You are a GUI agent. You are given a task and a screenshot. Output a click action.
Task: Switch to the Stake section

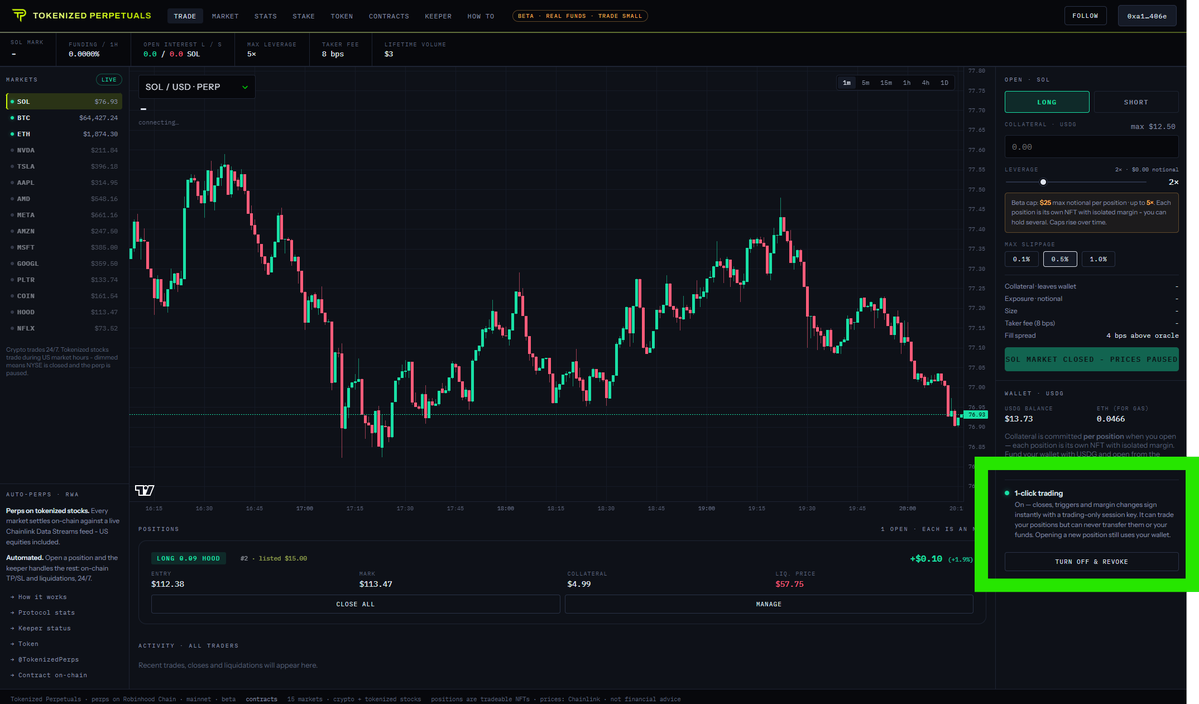(304, 16)
